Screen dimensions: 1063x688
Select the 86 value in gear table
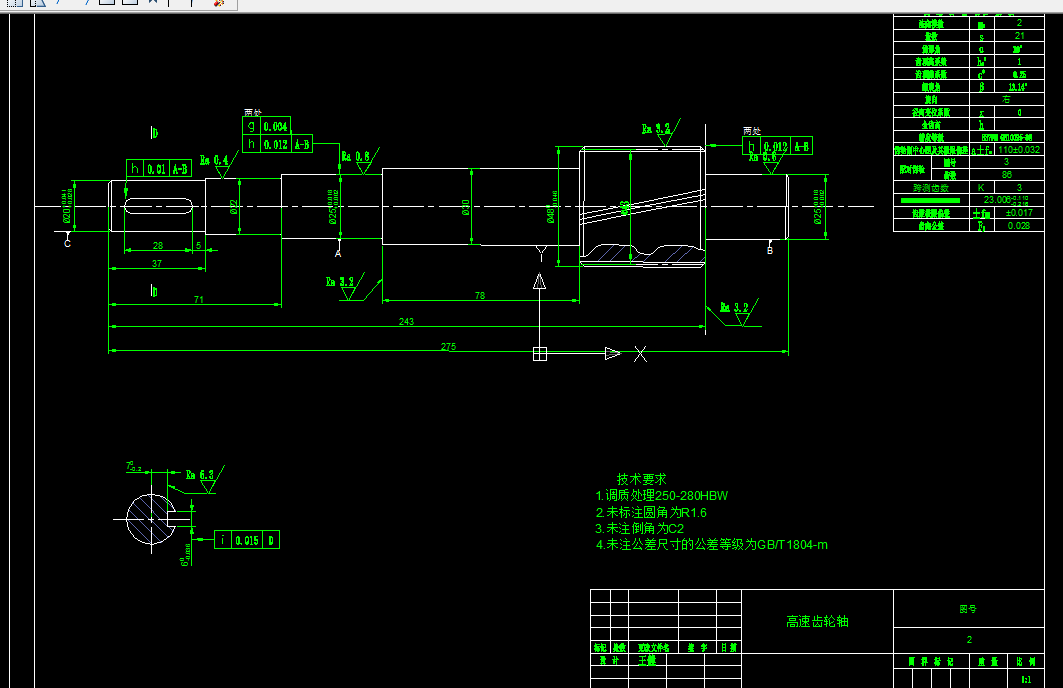pos(1007,174)
